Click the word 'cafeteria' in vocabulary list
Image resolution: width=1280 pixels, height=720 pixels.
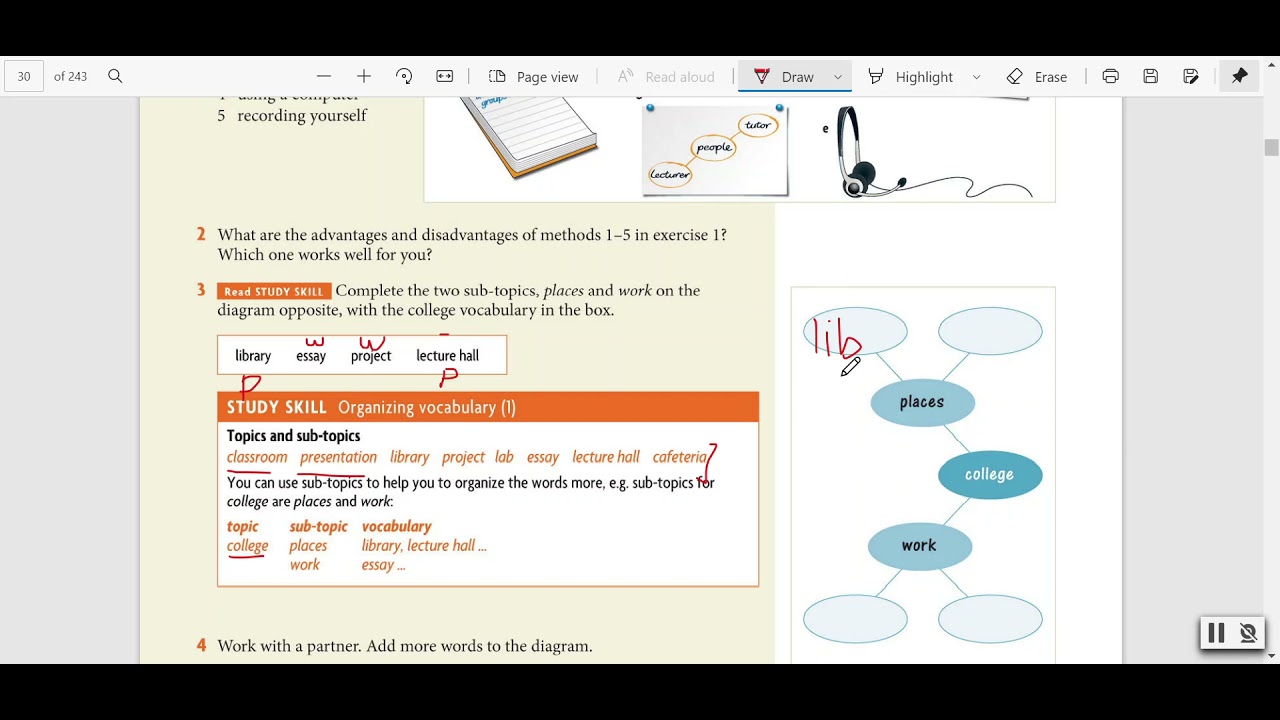[x=680, y=457]
